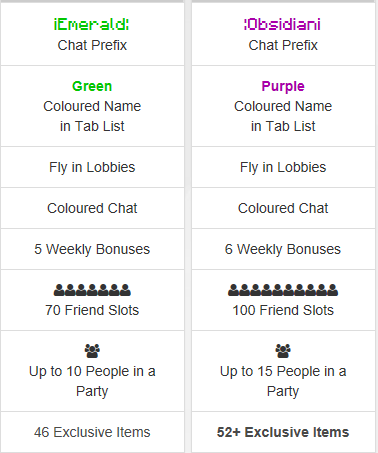Click the party group icon in Obsidian column
This screenshot has height=453, width=378.
[283, 351]
